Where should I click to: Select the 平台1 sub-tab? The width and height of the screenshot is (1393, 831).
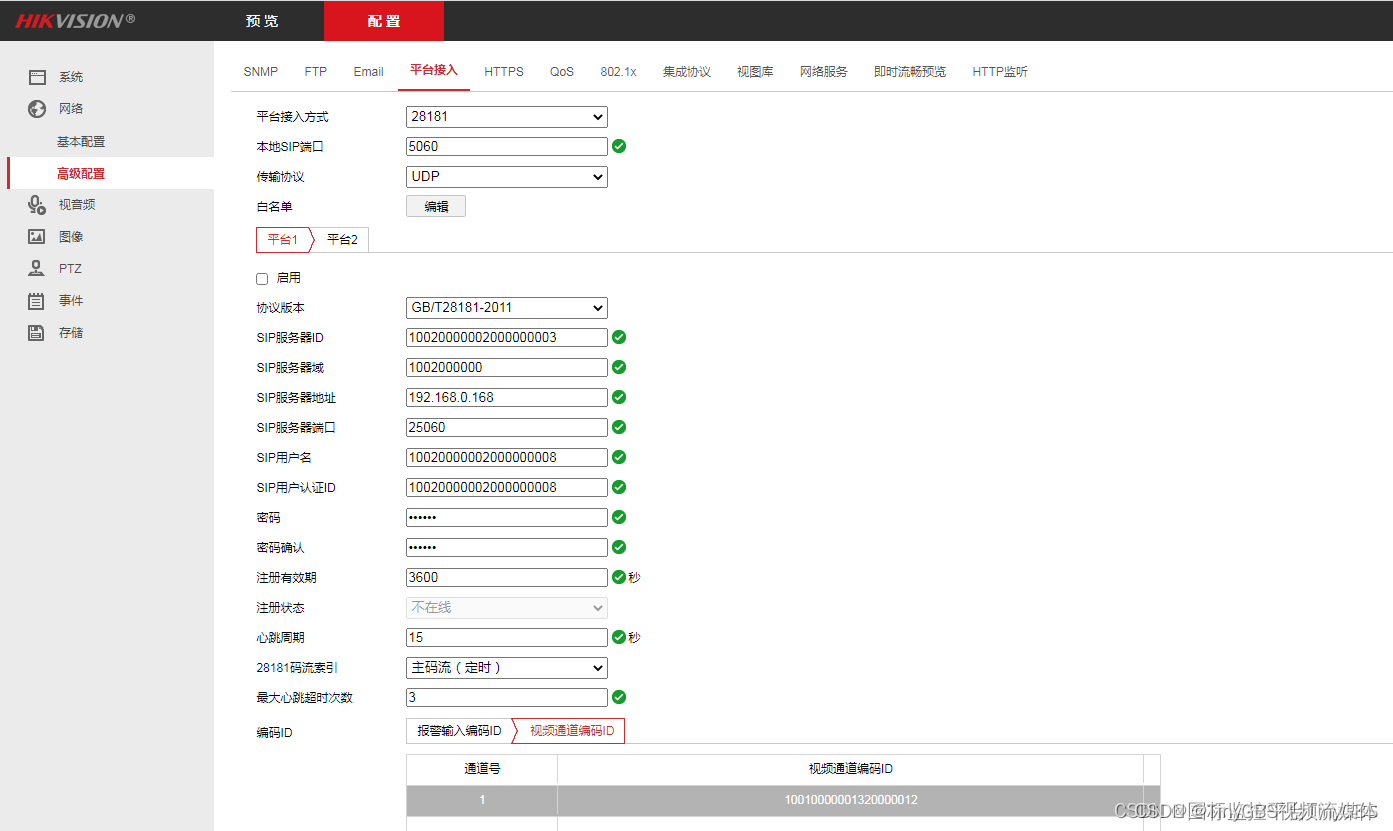(x=283, y=240)
